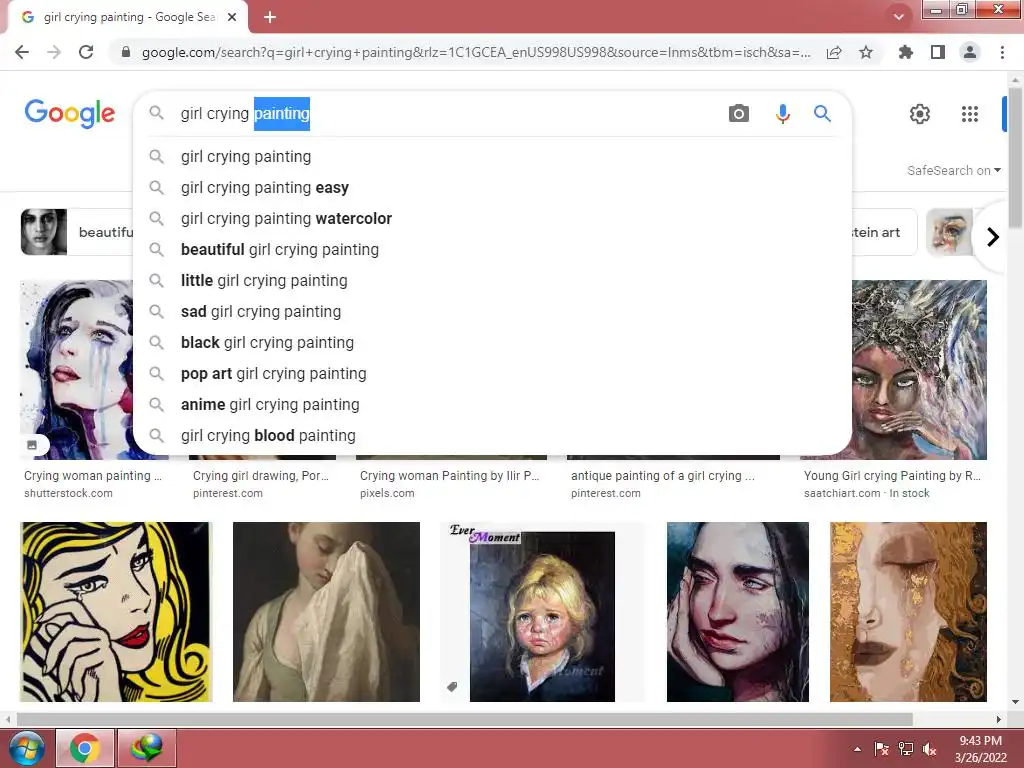
Task: View site security lock information
Action: [125, 52]
